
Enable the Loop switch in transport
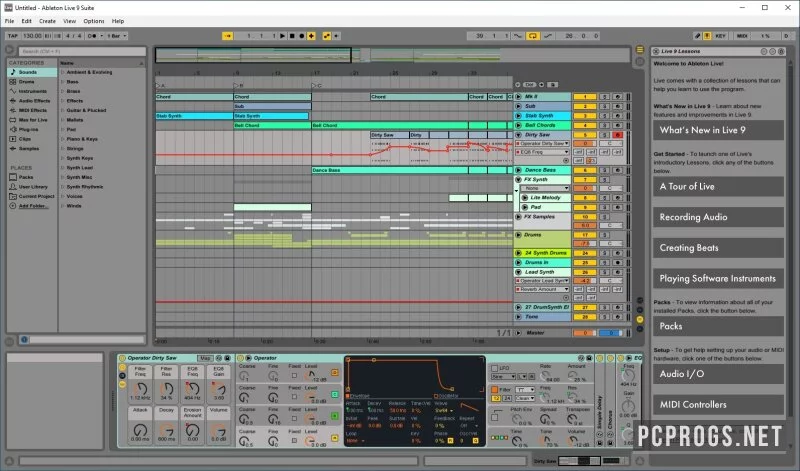point(533,36)
